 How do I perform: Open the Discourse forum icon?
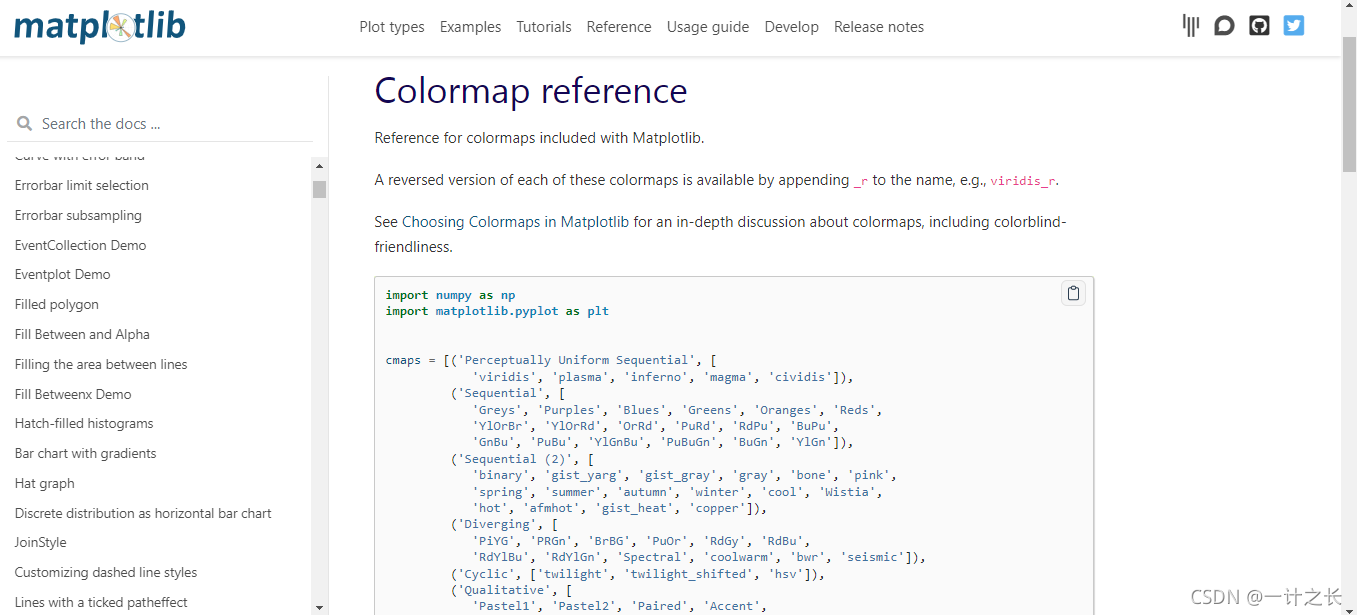(1224, 26)
